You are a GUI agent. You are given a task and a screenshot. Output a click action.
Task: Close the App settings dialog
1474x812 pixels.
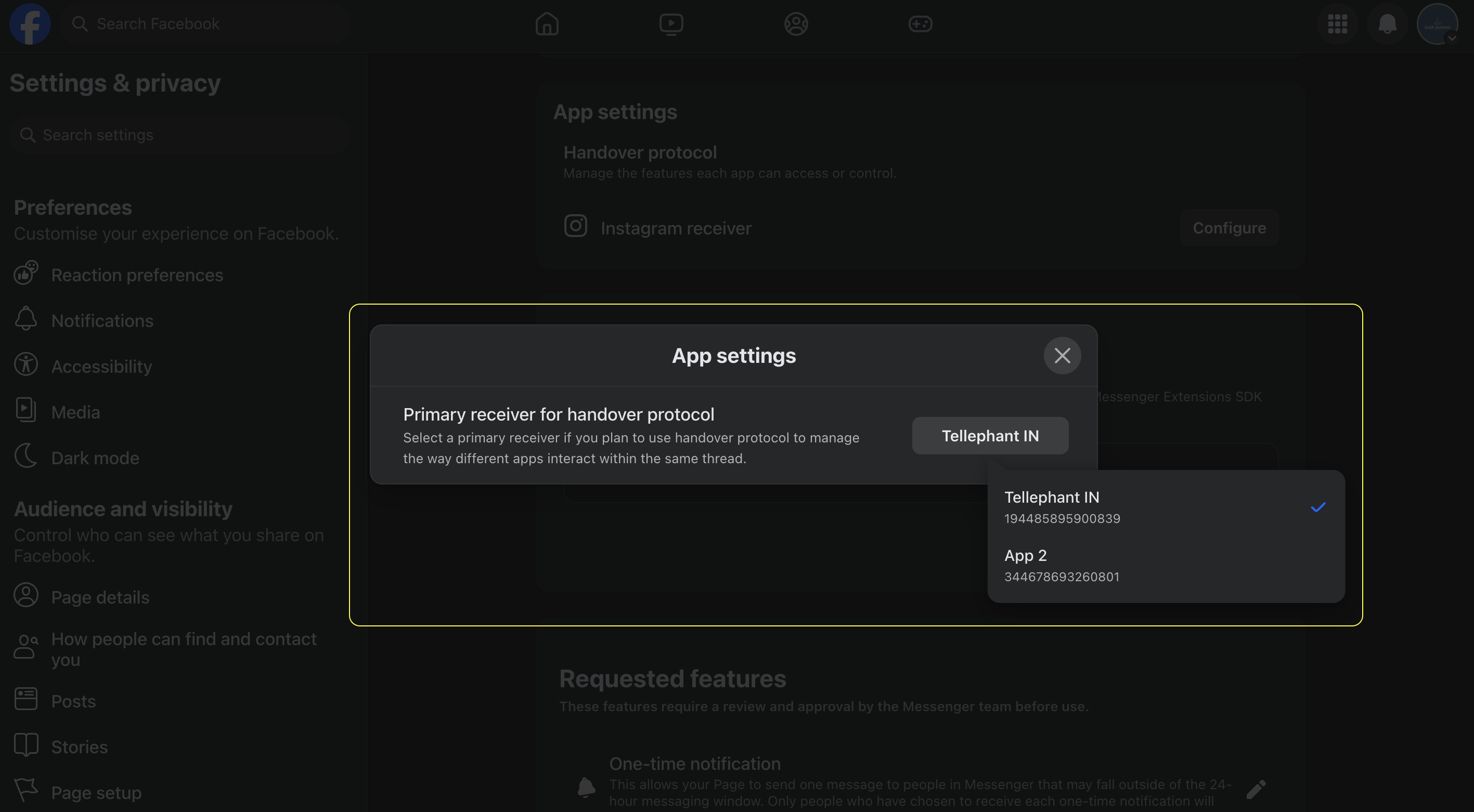pyautogui.click(x=1062, y=356)
